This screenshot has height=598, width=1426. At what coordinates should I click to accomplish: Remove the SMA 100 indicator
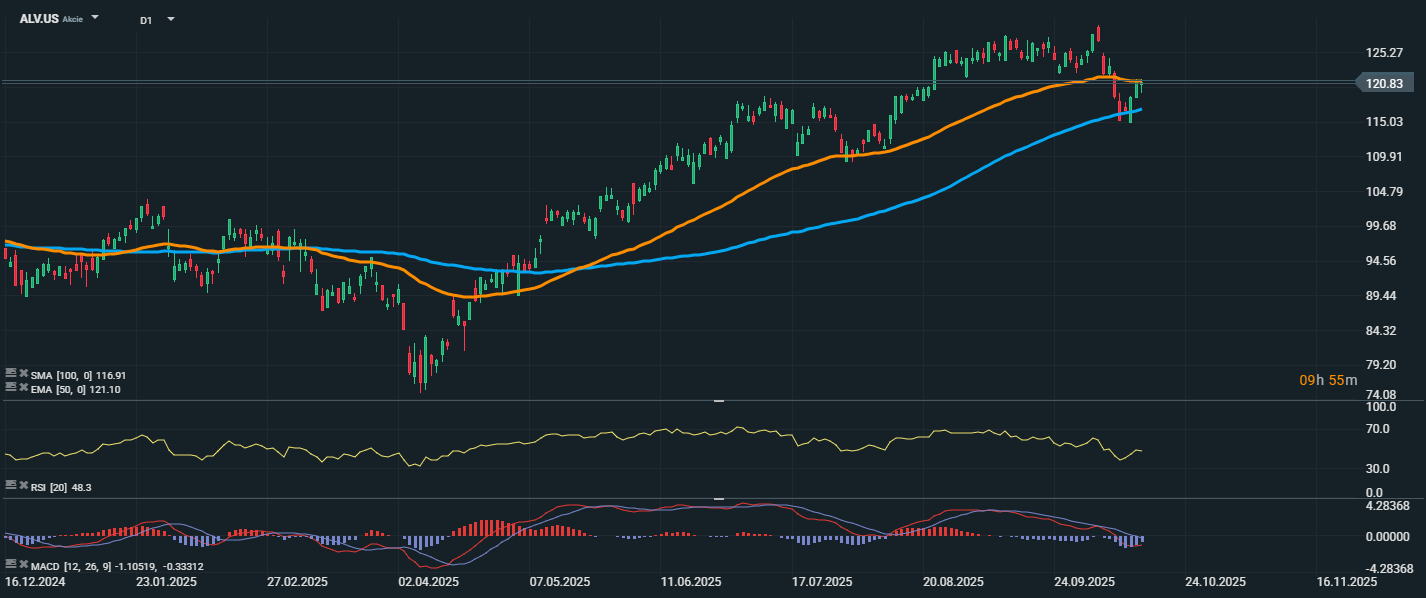coord(23,373)
